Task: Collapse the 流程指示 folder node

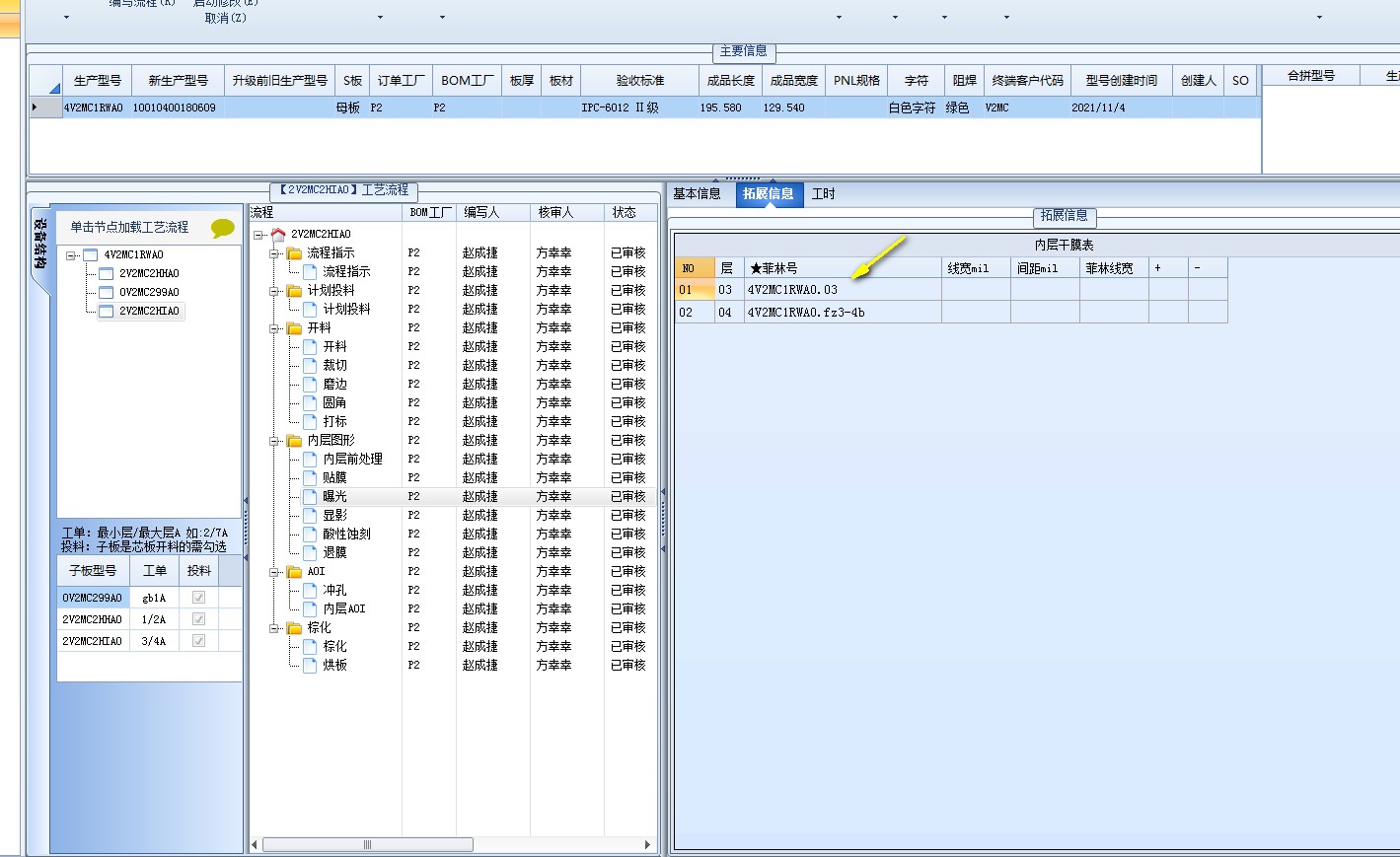Action: tap(275, 253)
